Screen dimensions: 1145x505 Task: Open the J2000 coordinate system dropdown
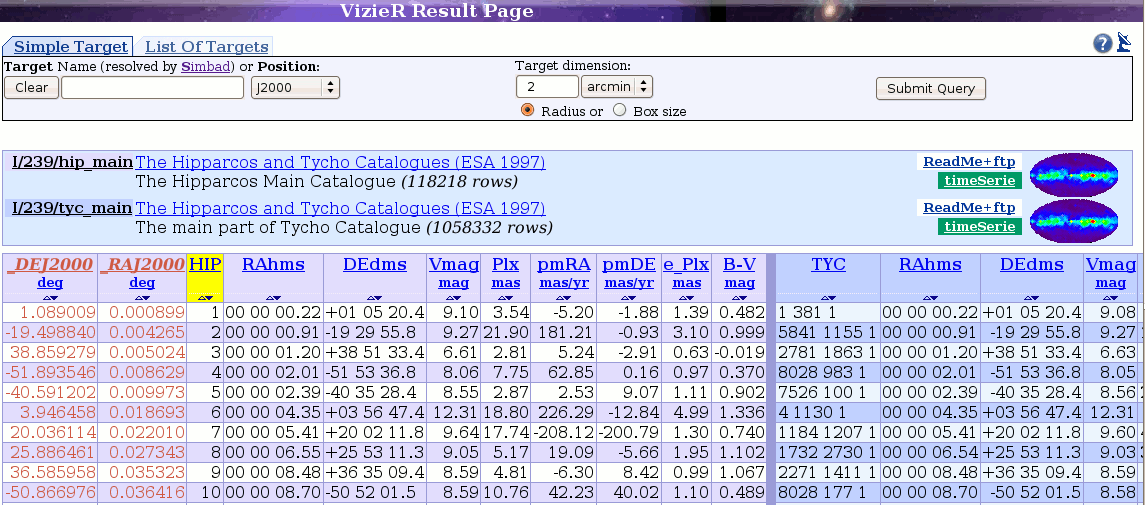pos(295,87)
